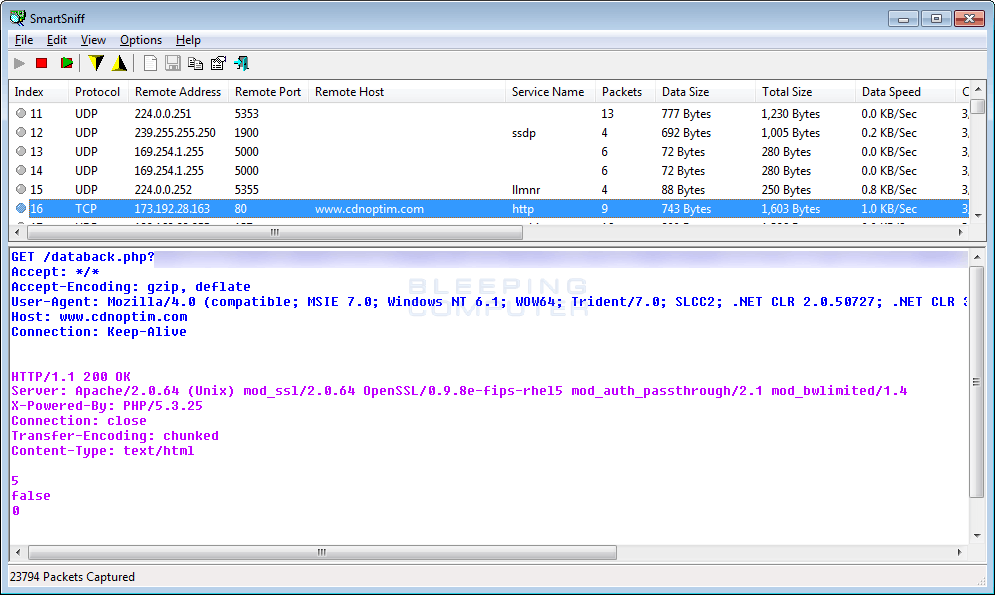Select address 239.255.255.250 in row 12
The width and height of the screenshot is (995, 595).
coord(175,133)
